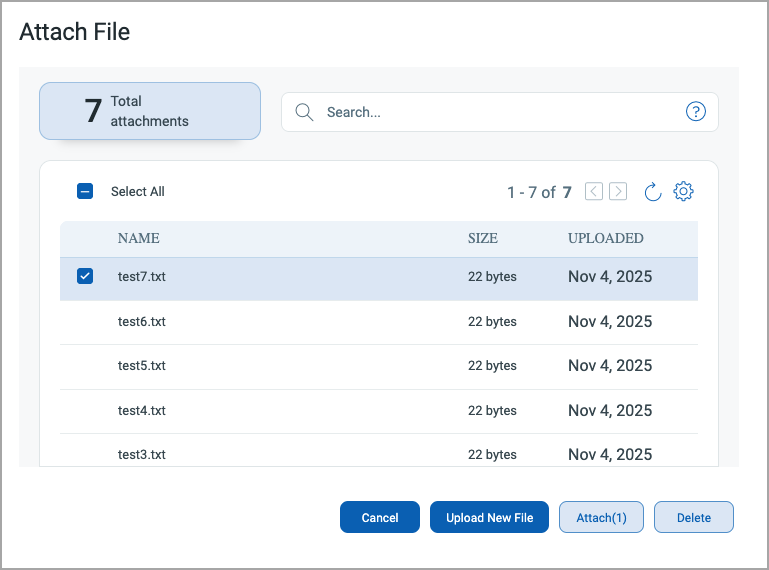The image size is (769, 570).
Task: Delete the selected attachment
Action: (x=693, y=517)
